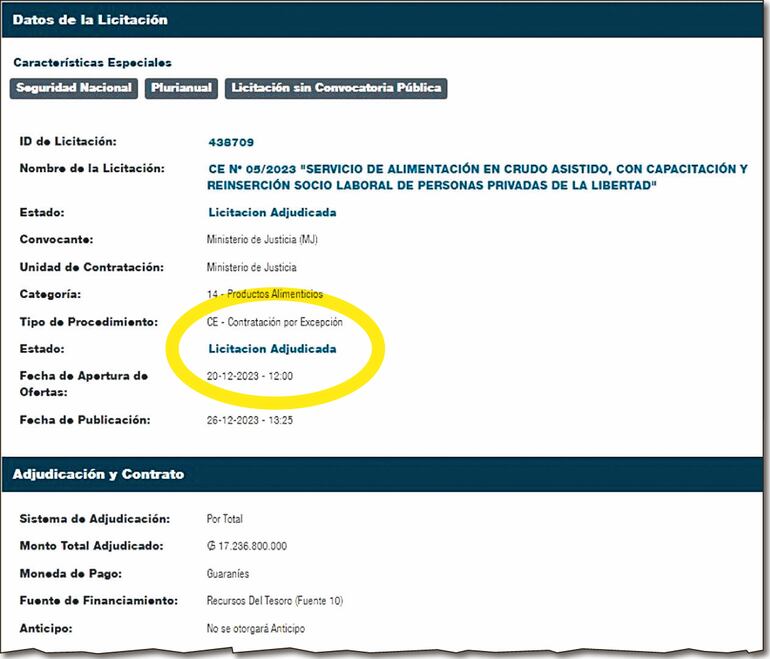Click the Características Especiales label
The height and width of the screenshot is (659, 770).
[x=92, y=62]
